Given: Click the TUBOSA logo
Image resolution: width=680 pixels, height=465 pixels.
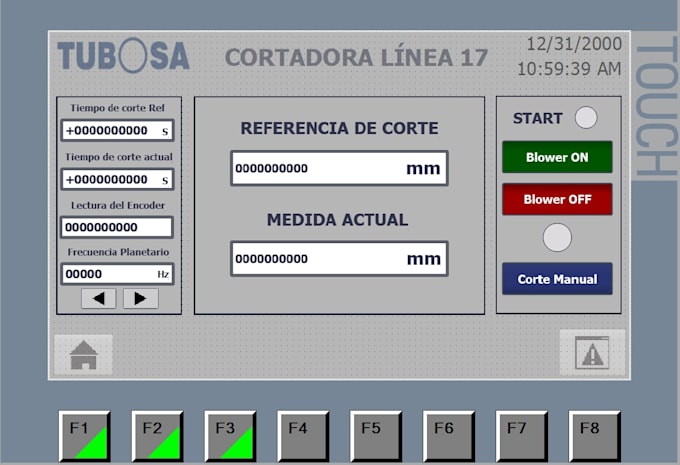Looking at the screenshot, I should 124,56.
